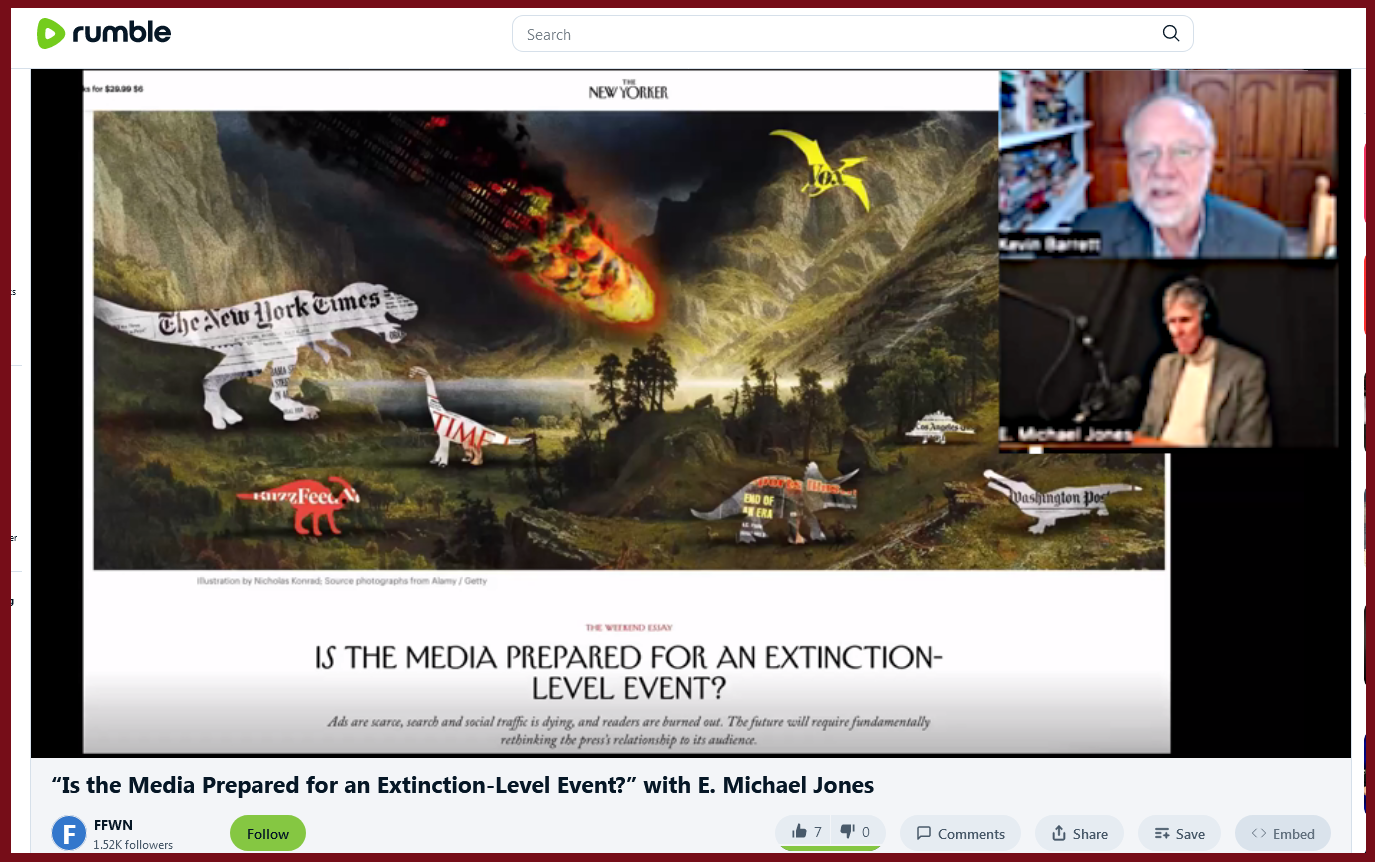Click the Rumble logo
The height and width of the screenshot is (862, 1375).
(104, 33)
